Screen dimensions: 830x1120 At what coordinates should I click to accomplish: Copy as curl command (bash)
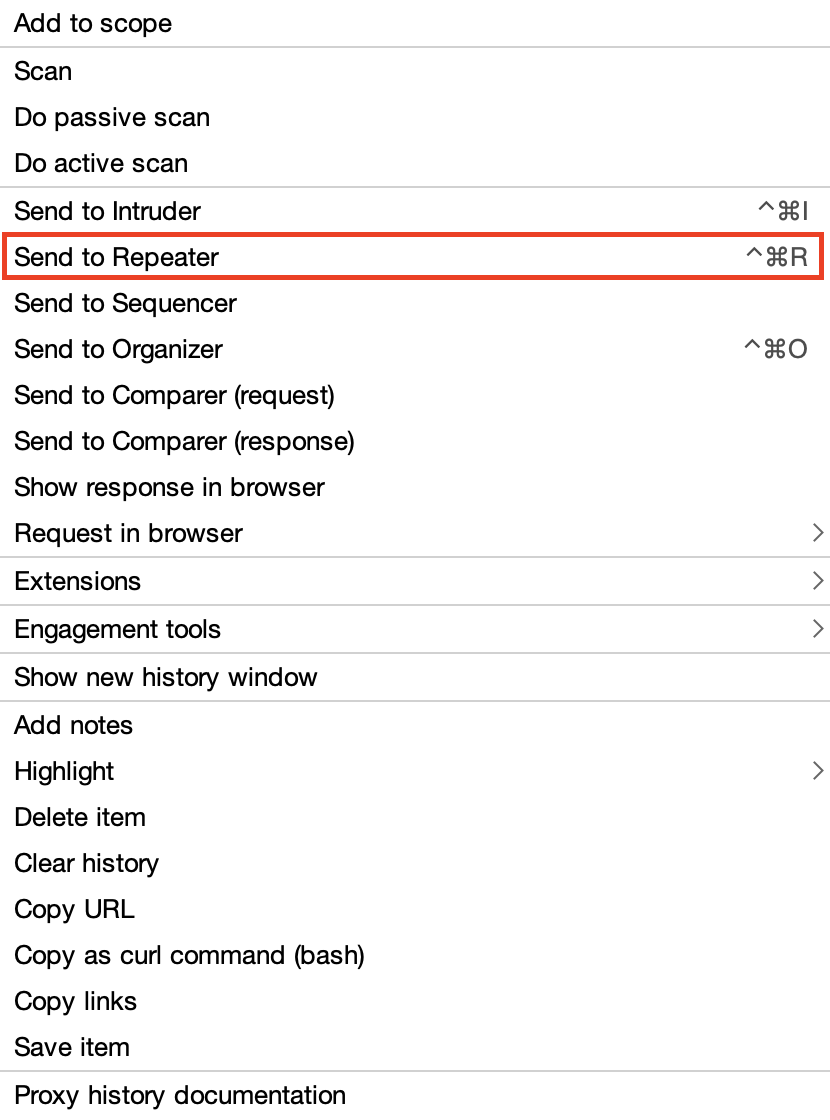click(189, 956)
